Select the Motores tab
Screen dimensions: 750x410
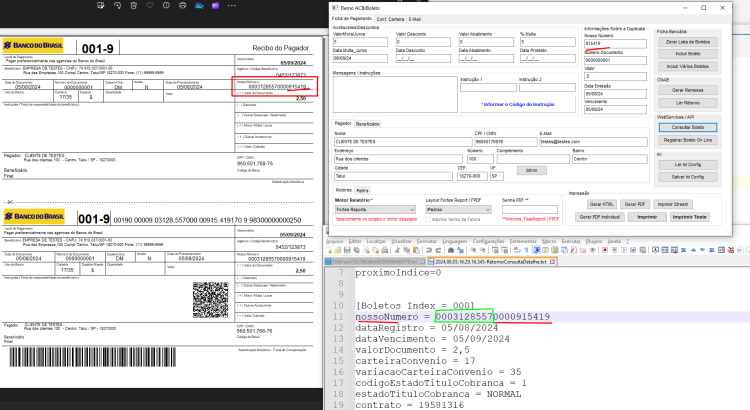click(x=343, y=190)
